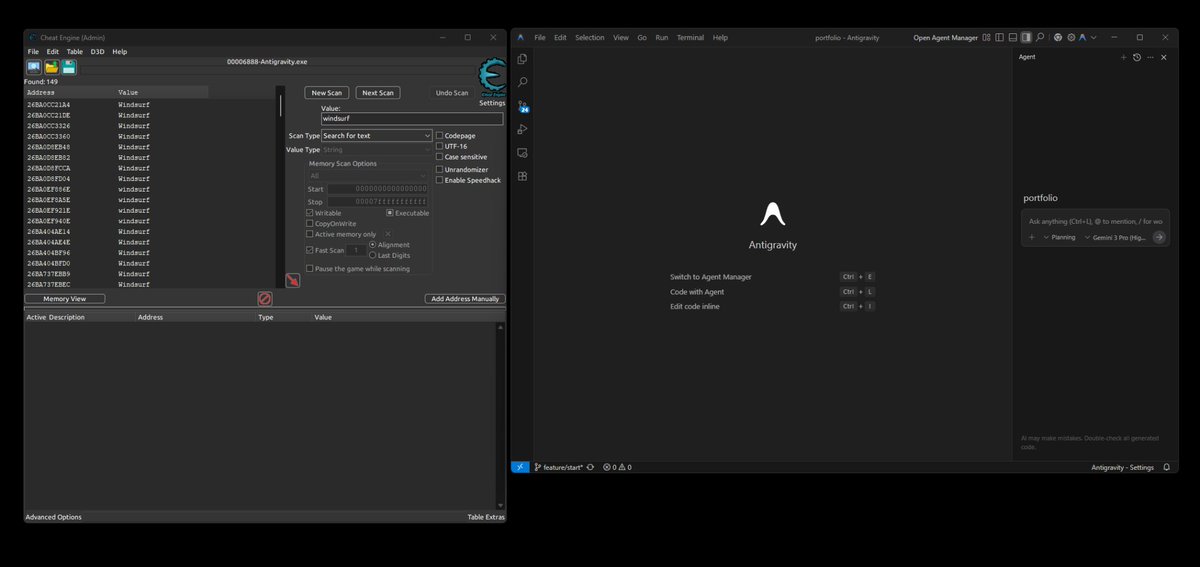Open Terminal menu in Antigravity
1200x567 pixels.
(690, 37)
